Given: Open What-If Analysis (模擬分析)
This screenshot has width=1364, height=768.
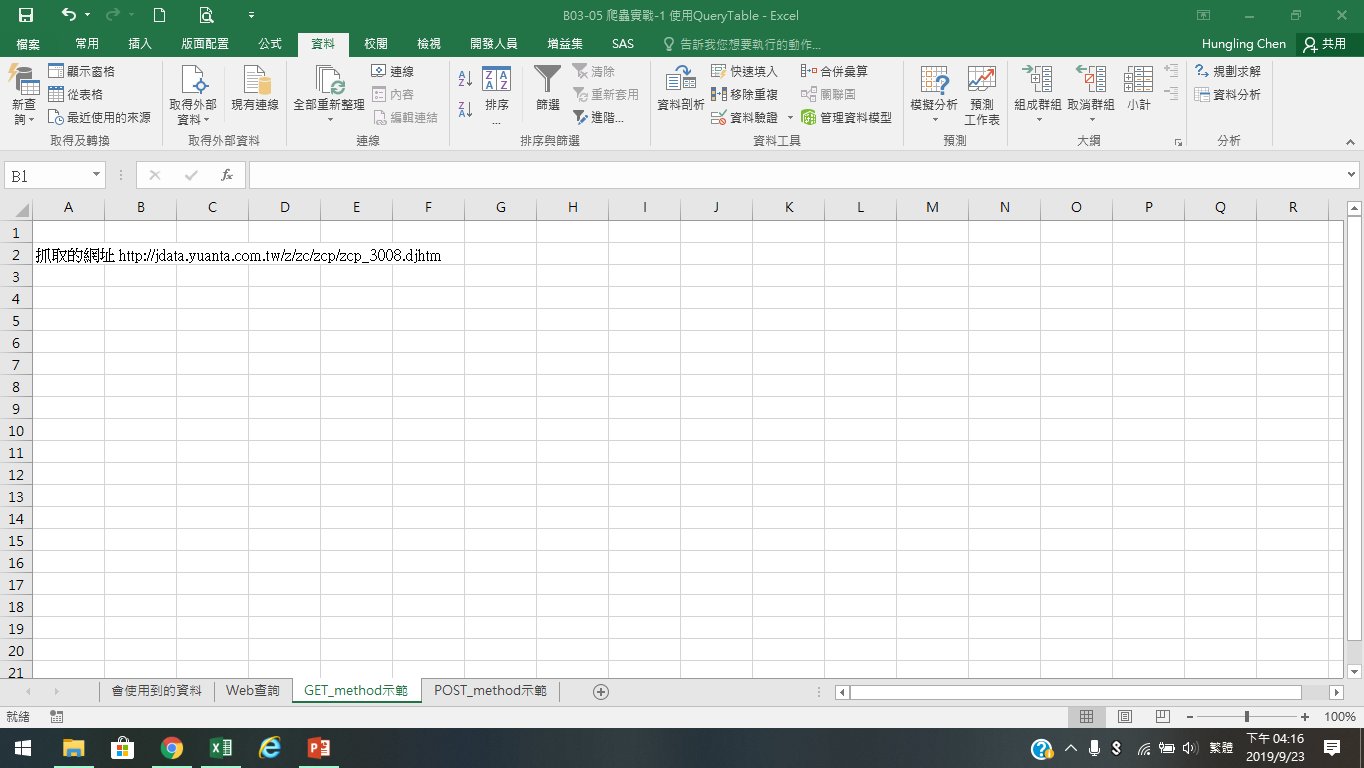Looking at the screenshot, I should click(934, 94).
